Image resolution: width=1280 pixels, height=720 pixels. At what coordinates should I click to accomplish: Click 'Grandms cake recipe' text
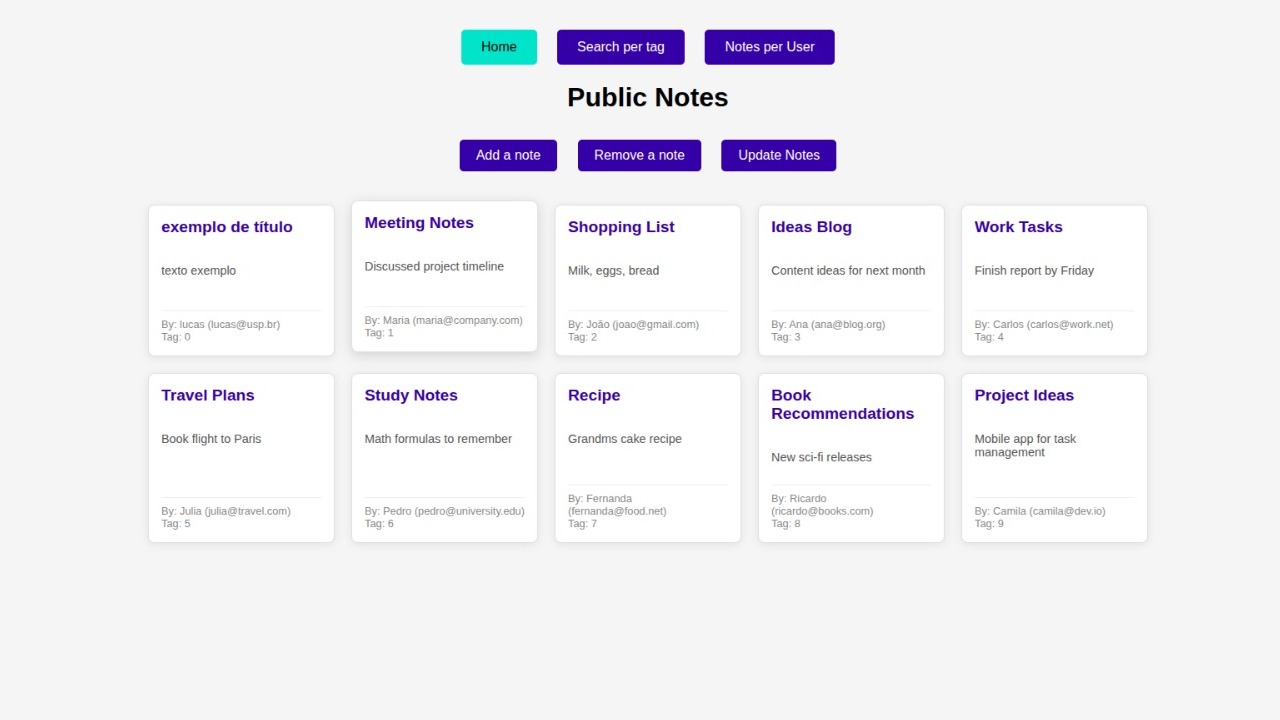(625, 439)
